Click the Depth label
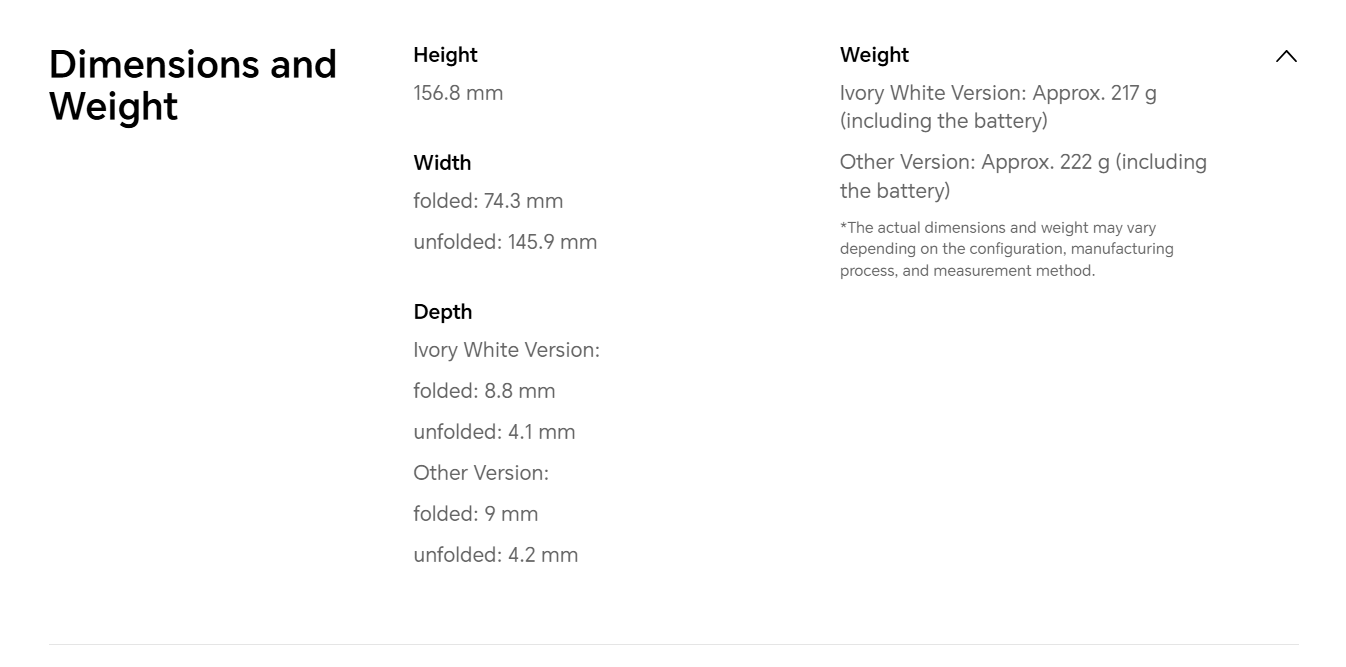1346x667 pixels. click(442, 311)
